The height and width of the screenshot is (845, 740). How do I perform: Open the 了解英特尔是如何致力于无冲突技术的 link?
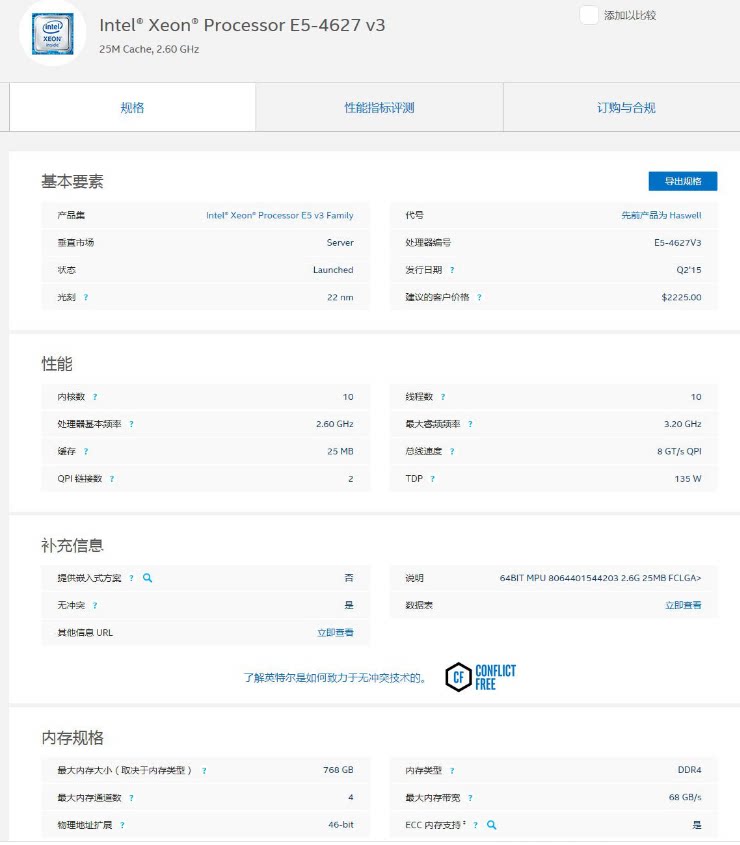[x=334, y=677]
